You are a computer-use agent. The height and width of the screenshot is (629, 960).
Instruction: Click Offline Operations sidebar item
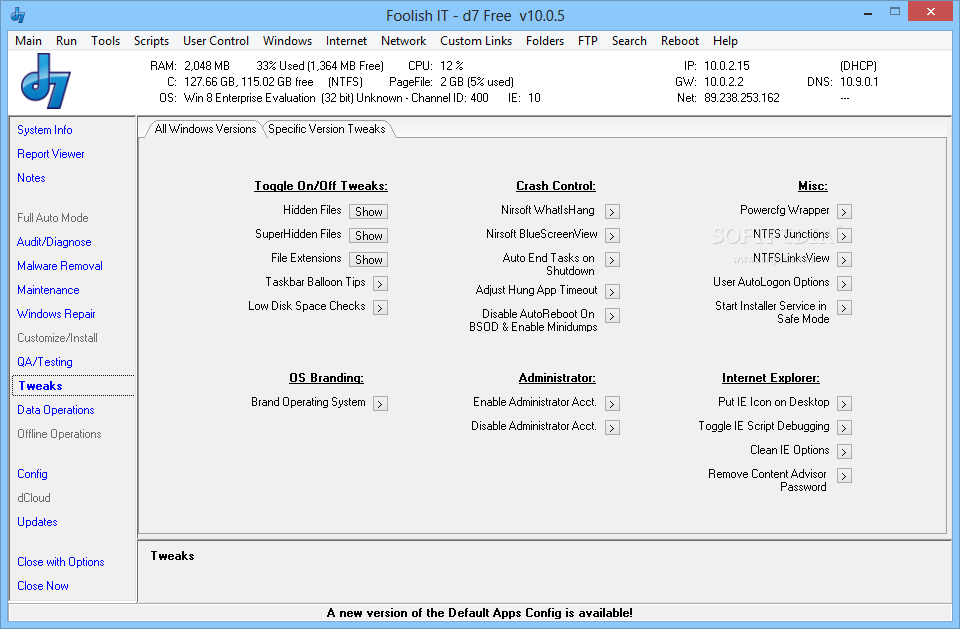[x=59, y=434]
